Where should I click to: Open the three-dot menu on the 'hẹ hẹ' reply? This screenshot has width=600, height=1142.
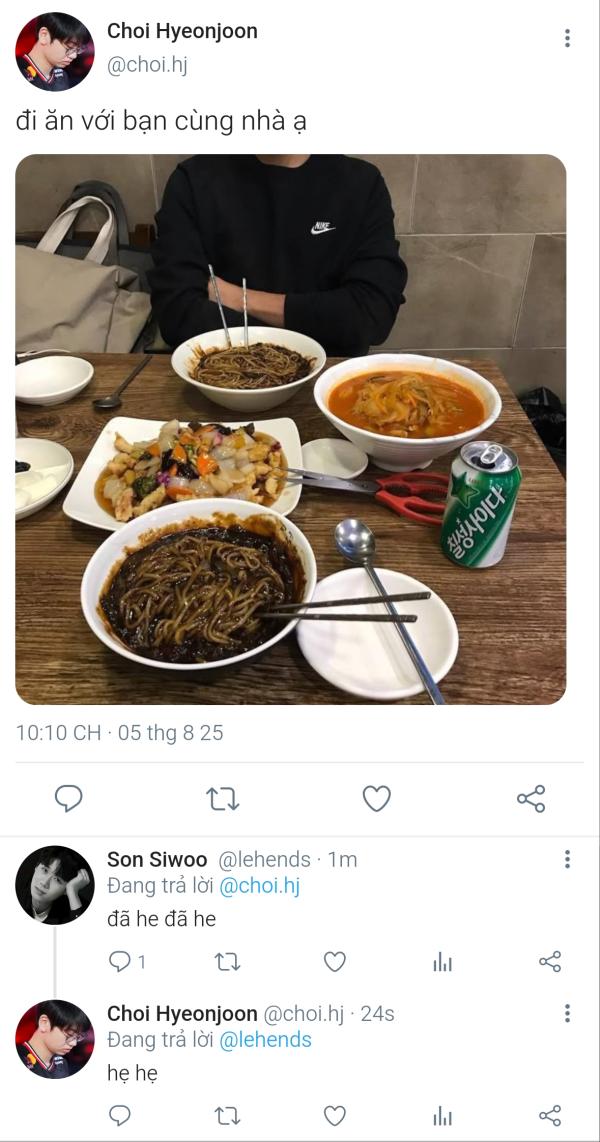[567, 1013]
